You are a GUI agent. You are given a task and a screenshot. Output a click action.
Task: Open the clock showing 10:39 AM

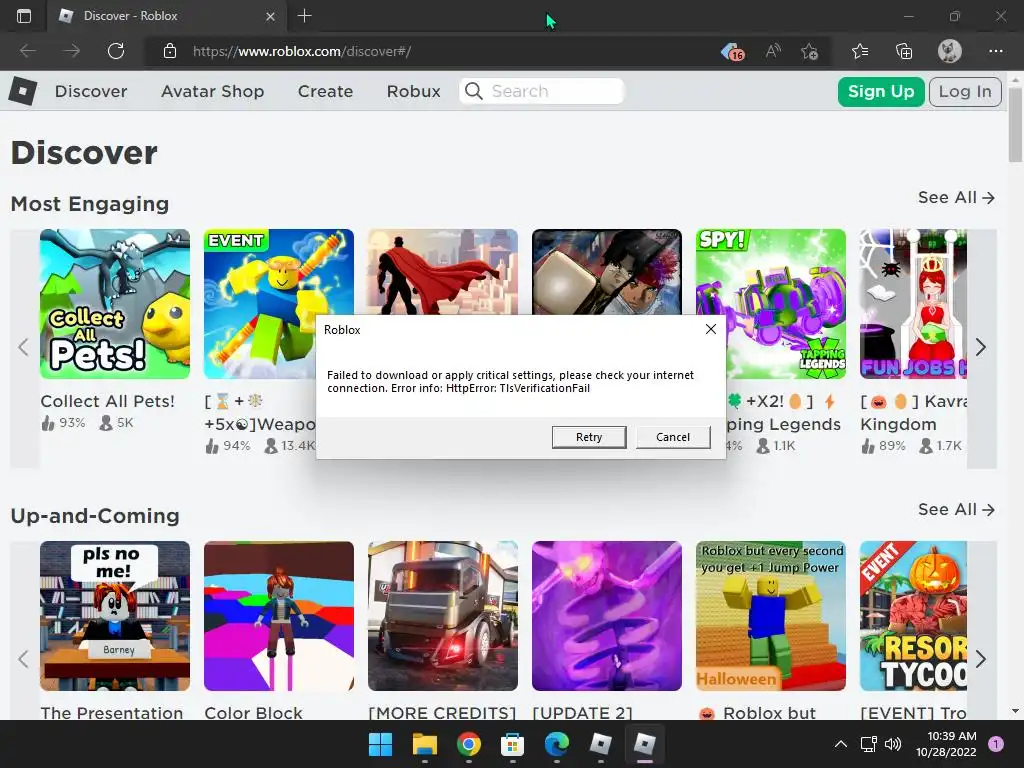click(946, 744)
